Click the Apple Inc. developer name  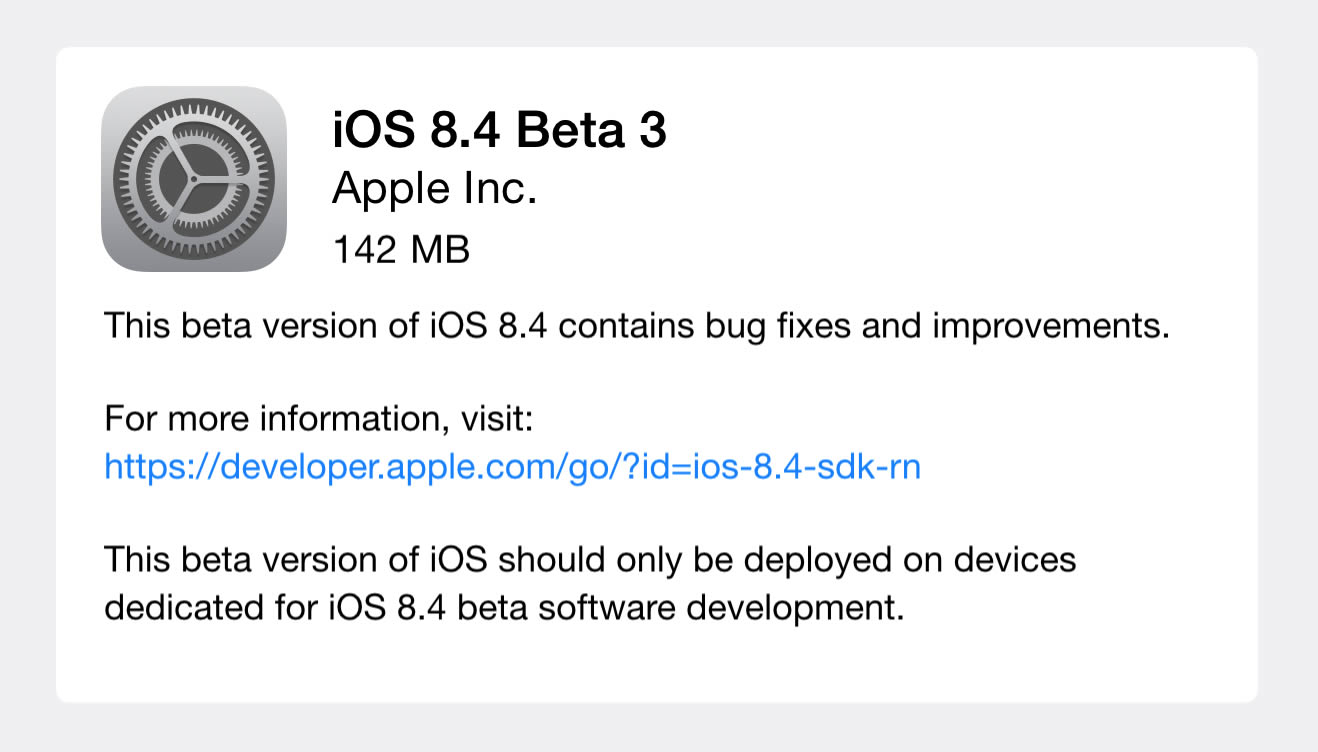435,188
